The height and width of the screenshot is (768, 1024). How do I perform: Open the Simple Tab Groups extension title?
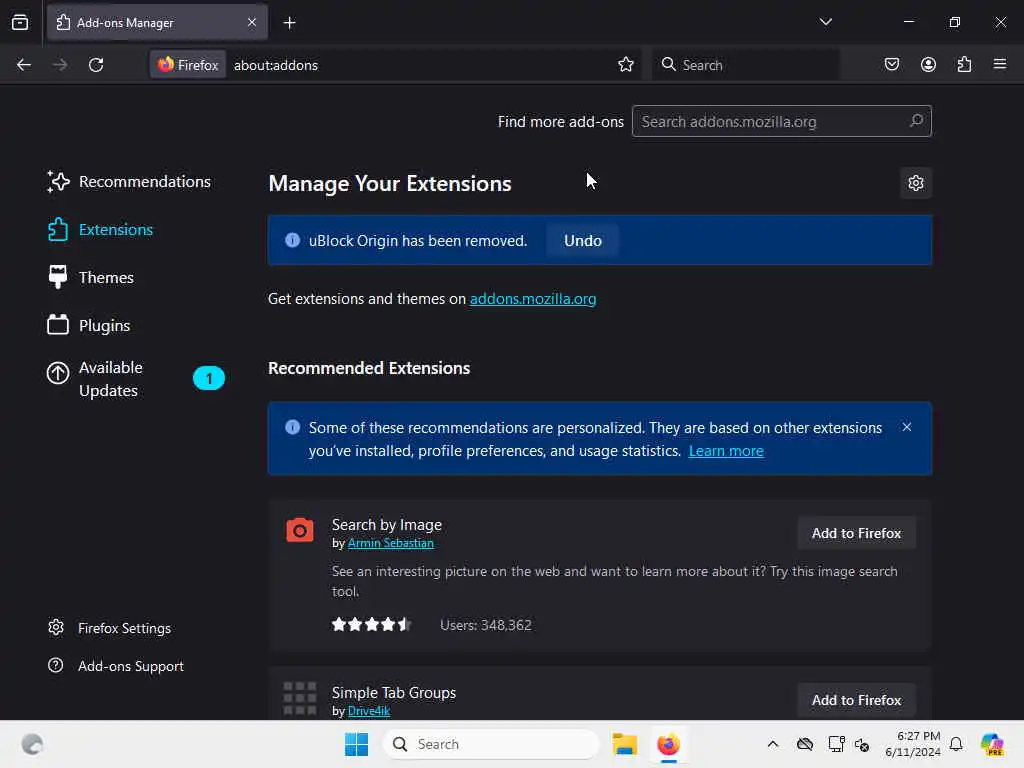pos(394,692)
